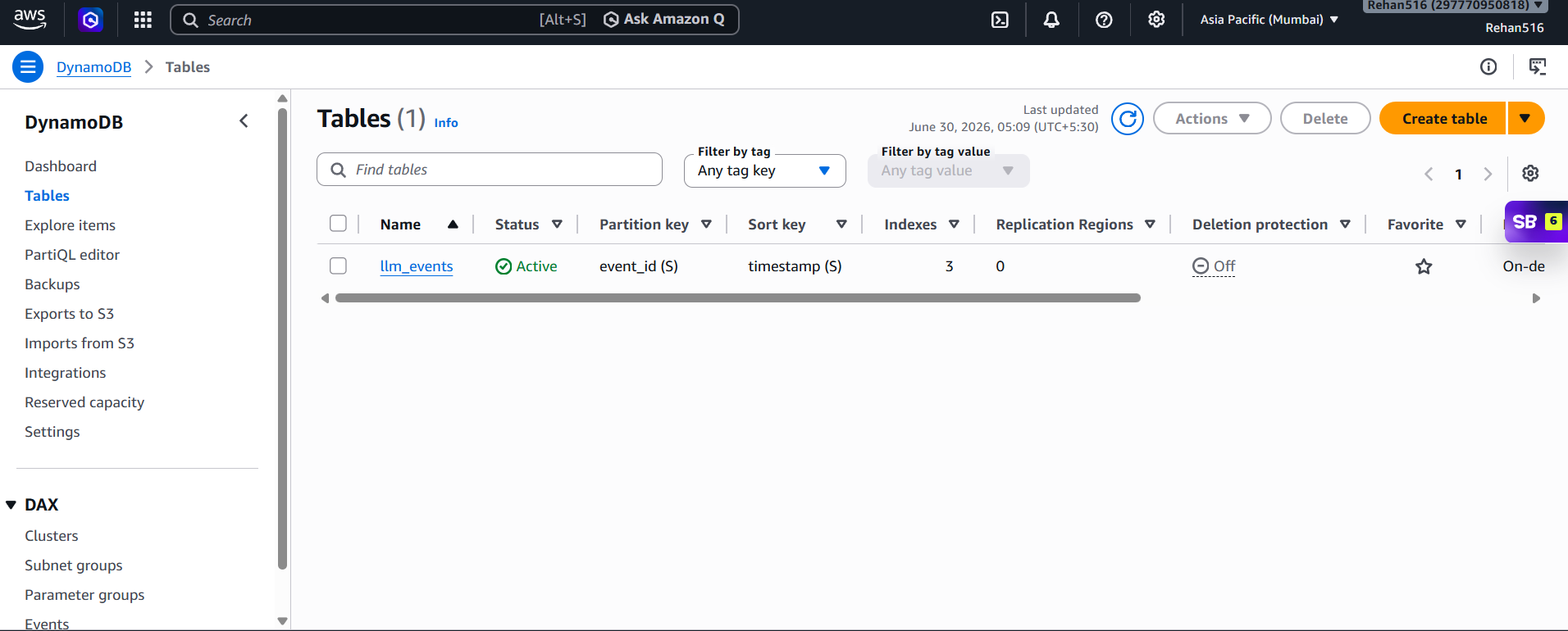Sort by the Status column
Image resolution: width=1568 pixels, height=631 pixels.
click(558, 225)
